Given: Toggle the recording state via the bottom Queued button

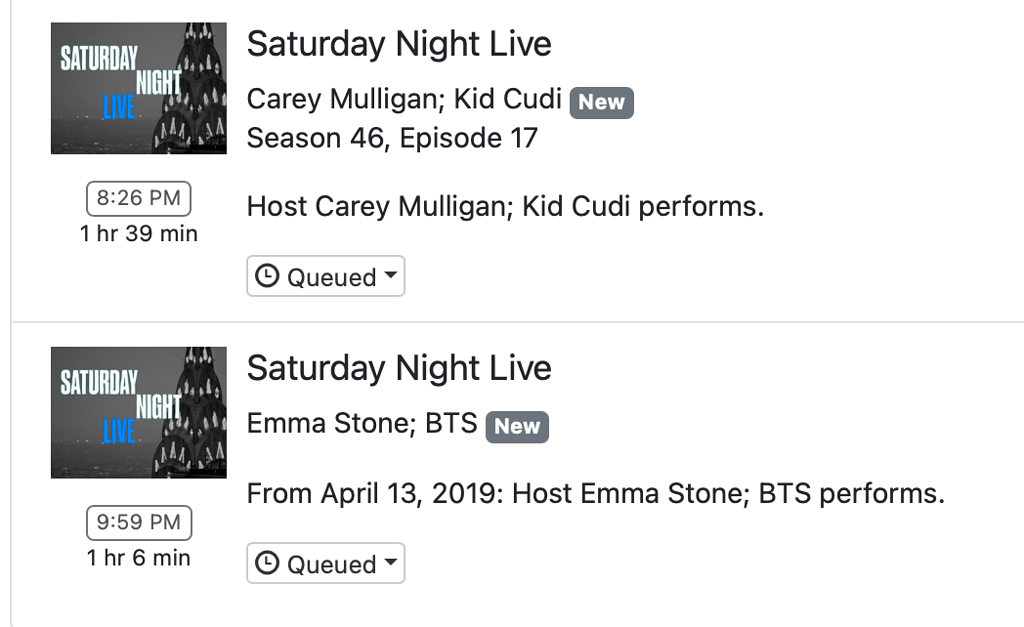Looking at the screenshot, I should click(x=325, y=562).
